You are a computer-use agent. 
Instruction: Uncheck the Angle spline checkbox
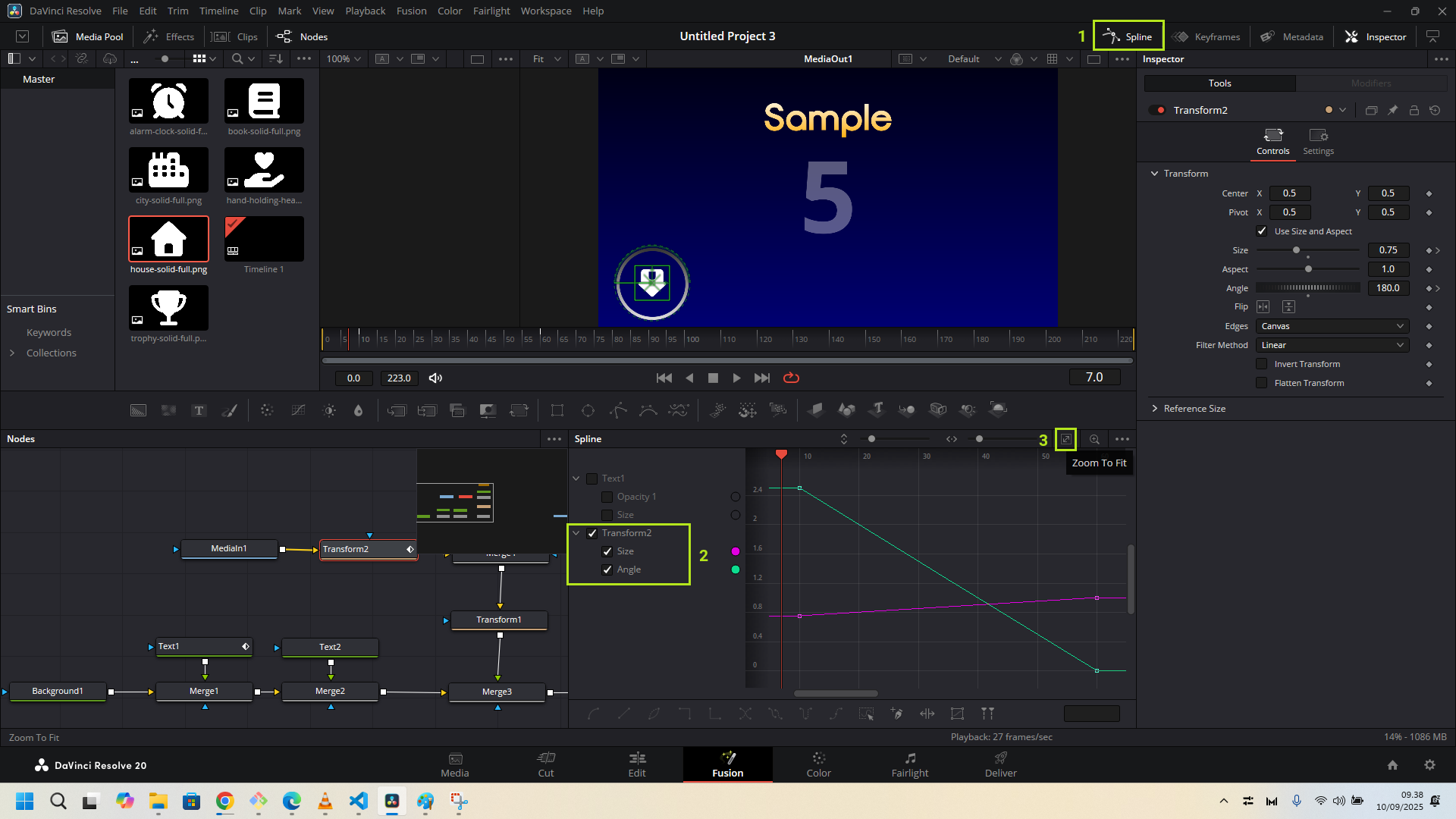click(607, 570)
